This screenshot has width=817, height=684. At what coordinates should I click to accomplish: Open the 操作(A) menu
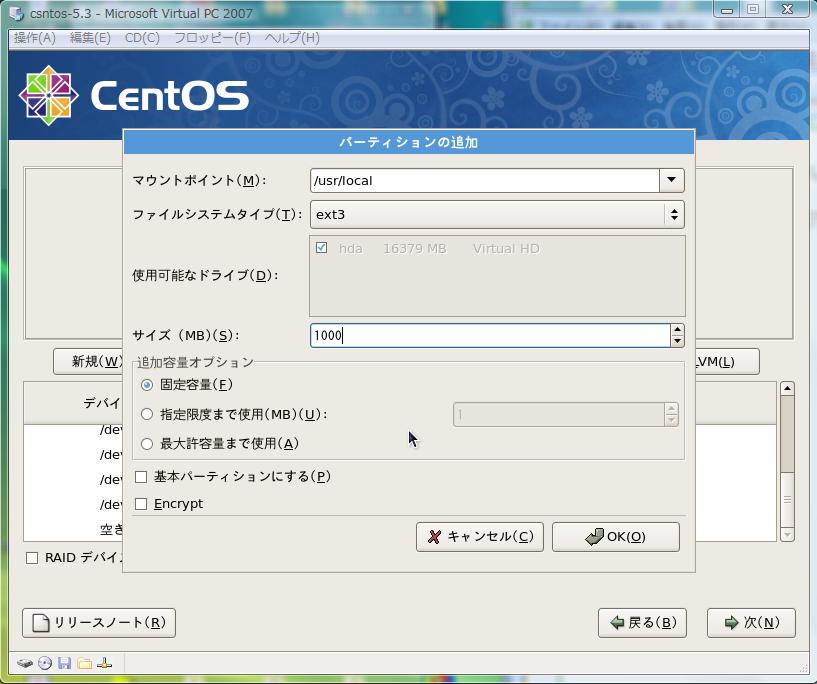(35, 38)
